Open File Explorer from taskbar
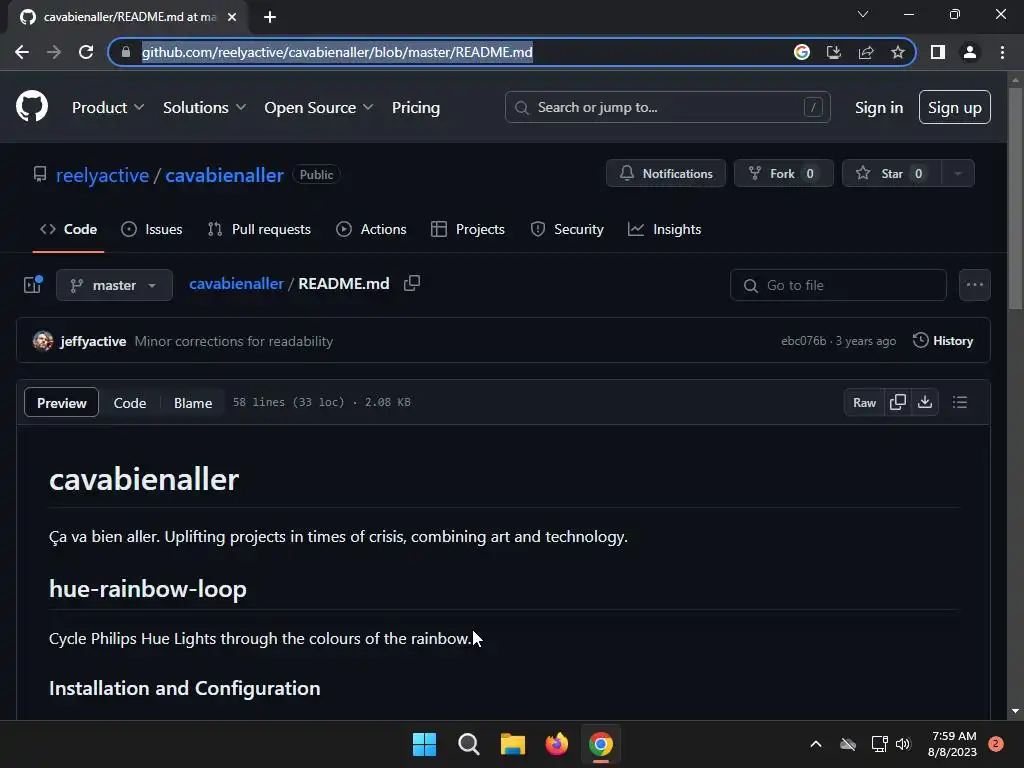The height and width of the screenshot is (768, 1024). pyautogui.click(x=513, y=744)
